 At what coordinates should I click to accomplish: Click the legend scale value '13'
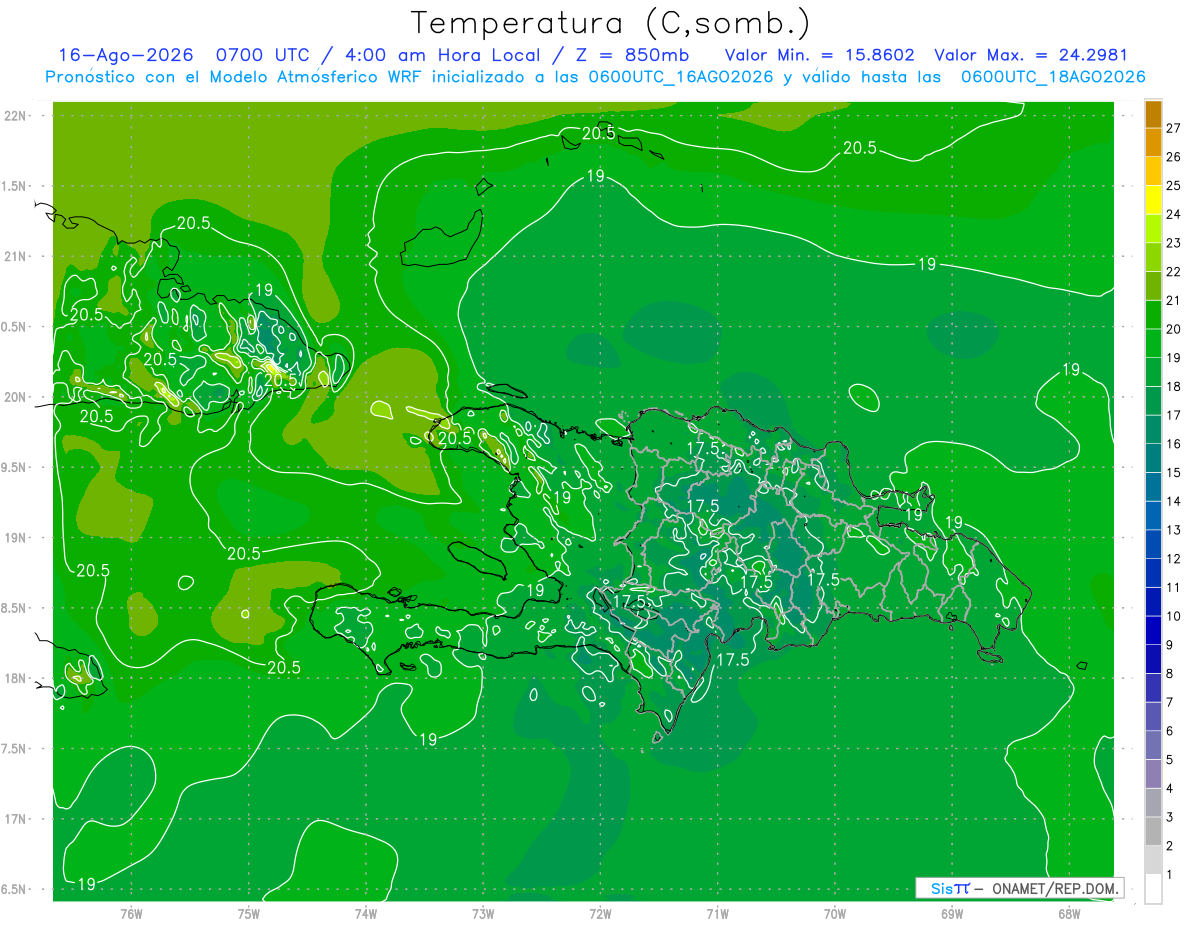pos(1173,530)
